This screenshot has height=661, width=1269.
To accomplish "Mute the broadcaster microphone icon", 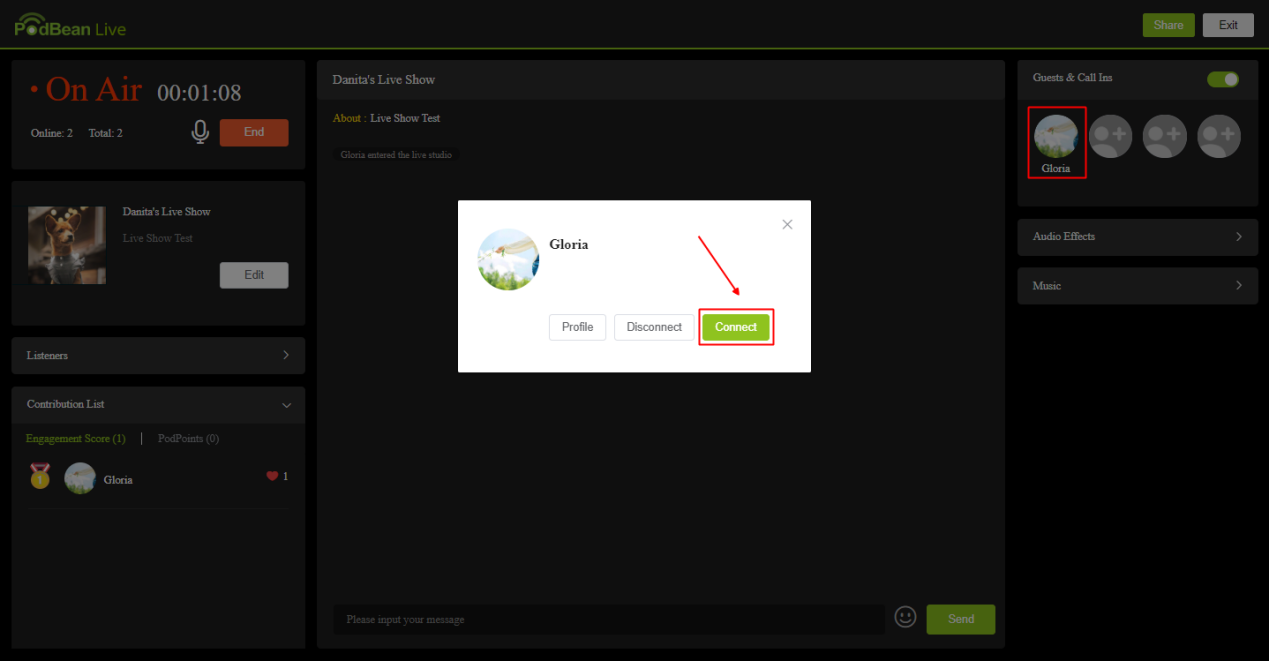I will click(200, 131).
